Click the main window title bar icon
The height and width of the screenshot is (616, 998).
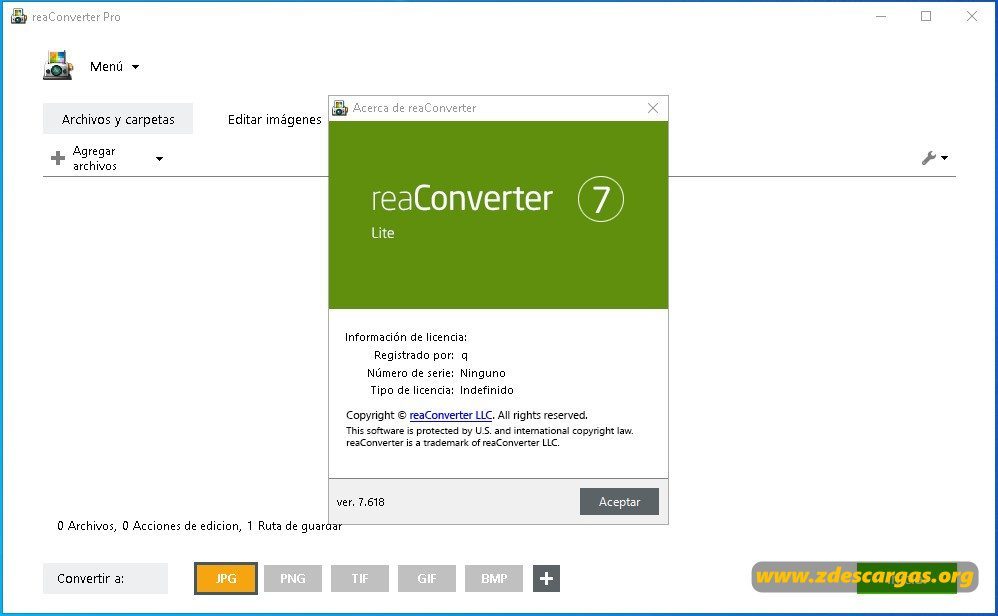tap(19, 17)
